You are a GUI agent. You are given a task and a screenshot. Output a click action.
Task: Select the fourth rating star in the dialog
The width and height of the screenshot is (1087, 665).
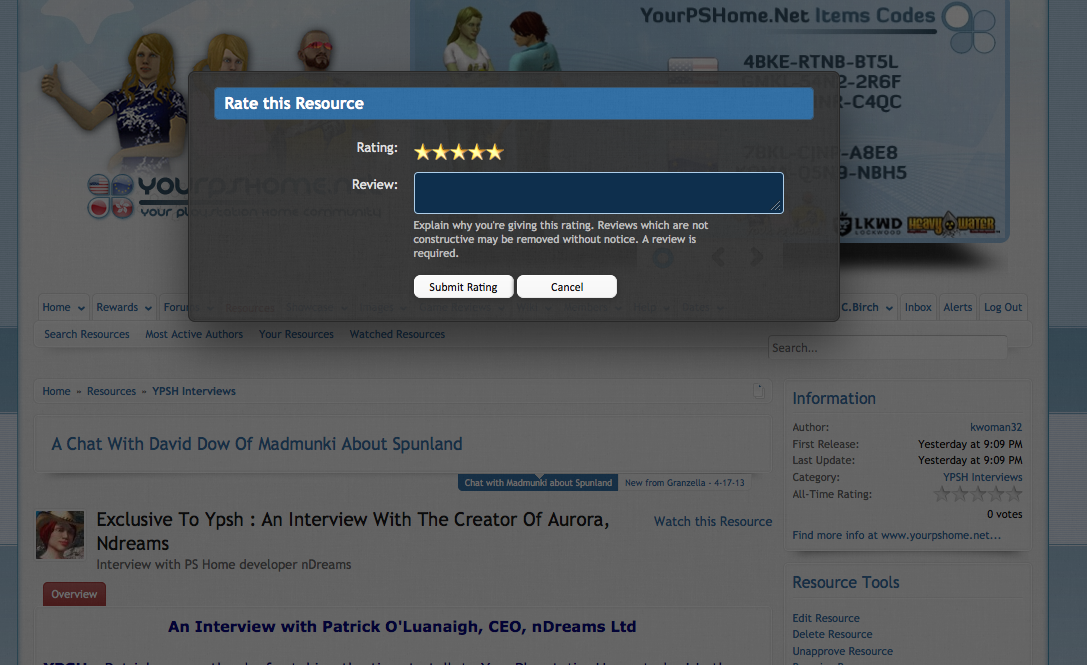pyautogui.click(x=476, y=152)
